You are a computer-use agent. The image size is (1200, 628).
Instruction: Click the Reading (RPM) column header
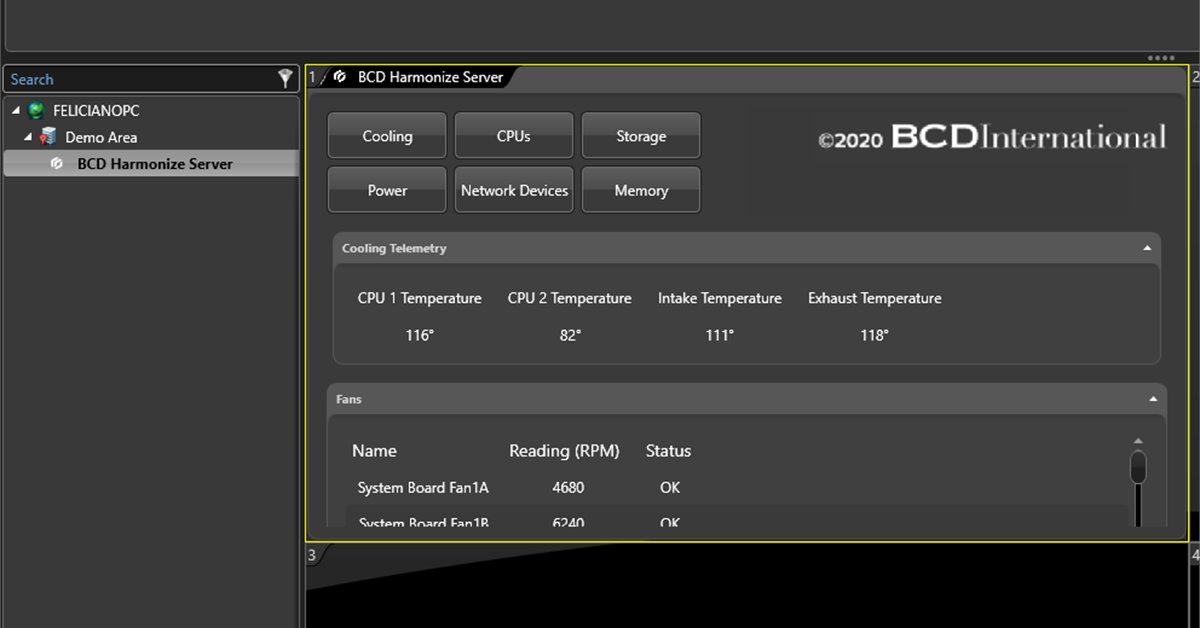click(x=564, y=451)
